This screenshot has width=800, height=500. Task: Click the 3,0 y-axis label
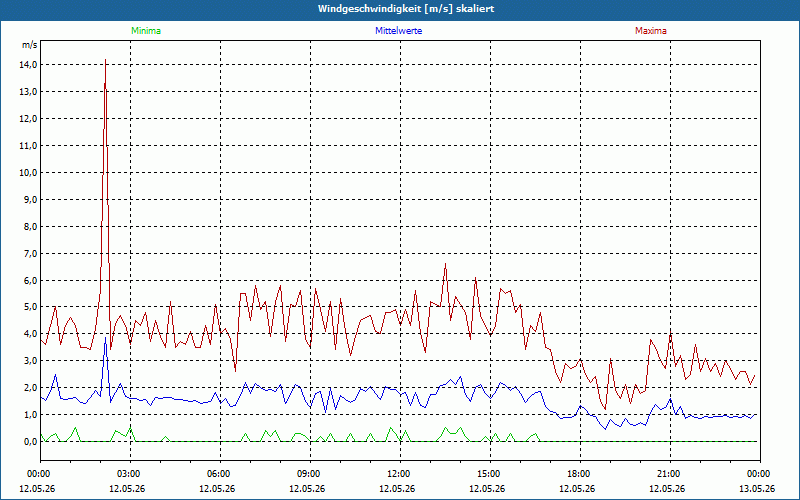coord(31,361)
